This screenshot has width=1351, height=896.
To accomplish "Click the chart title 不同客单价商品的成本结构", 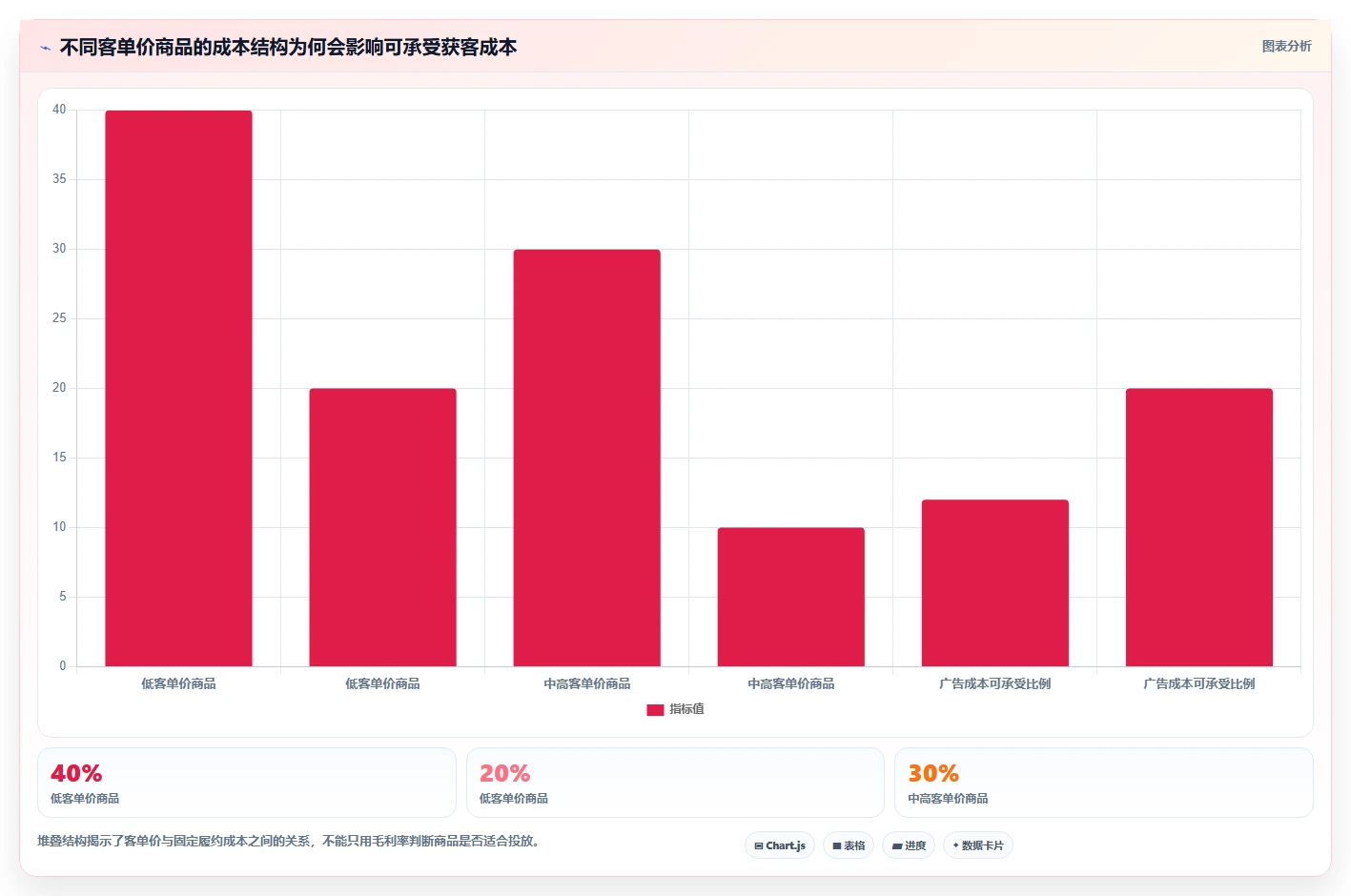I will click(288, 47).
